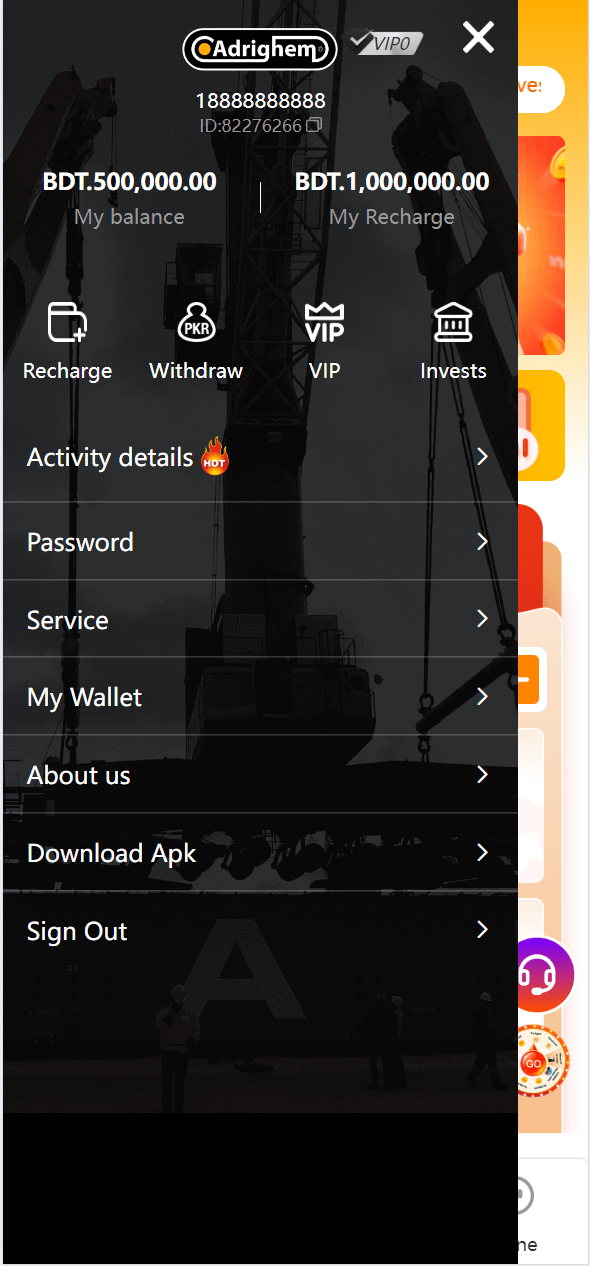Open the Recharge wallet icon

click(67, 323)
